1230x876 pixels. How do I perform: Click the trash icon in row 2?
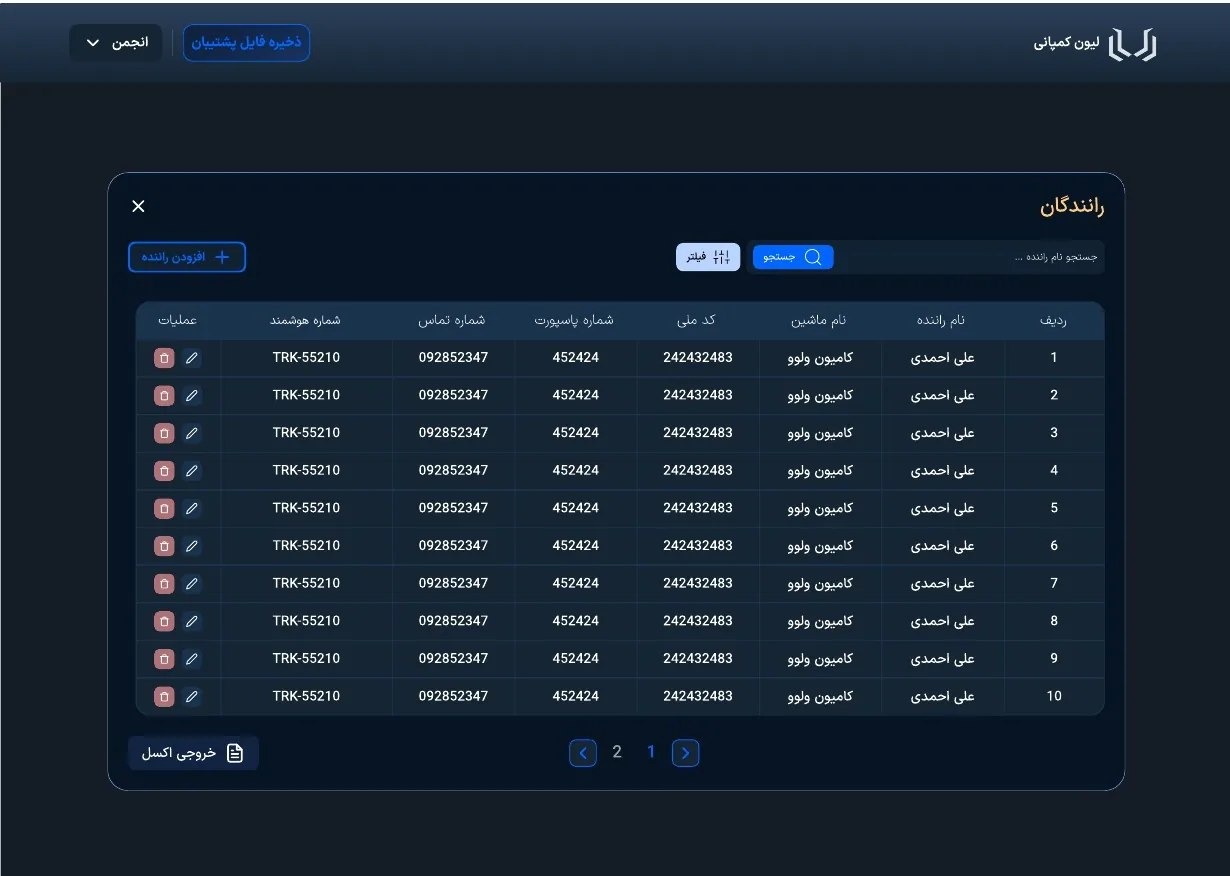click(x=164, y=395)
